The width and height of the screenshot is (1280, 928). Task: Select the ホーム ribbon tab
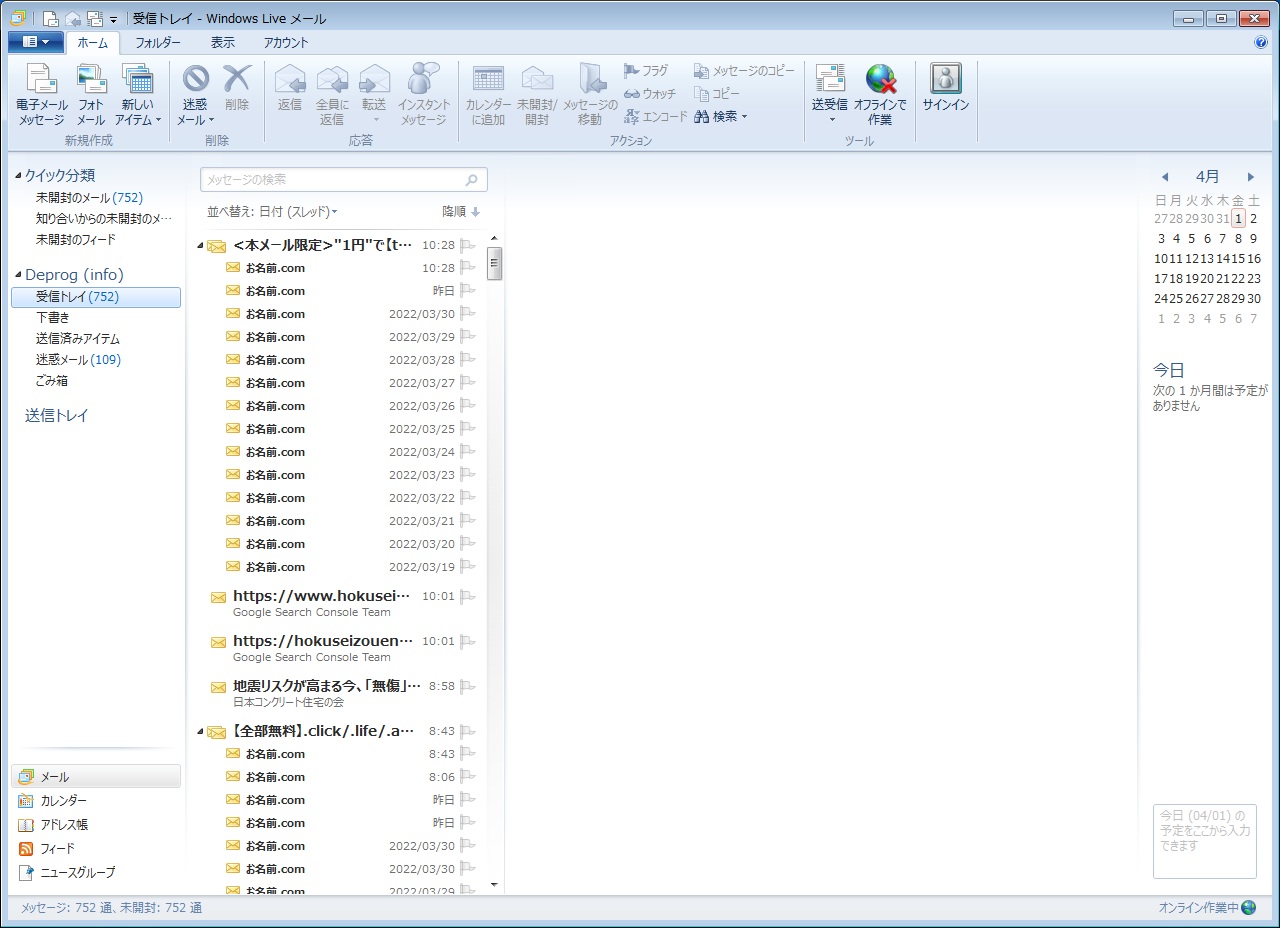[x=93, y=43]
